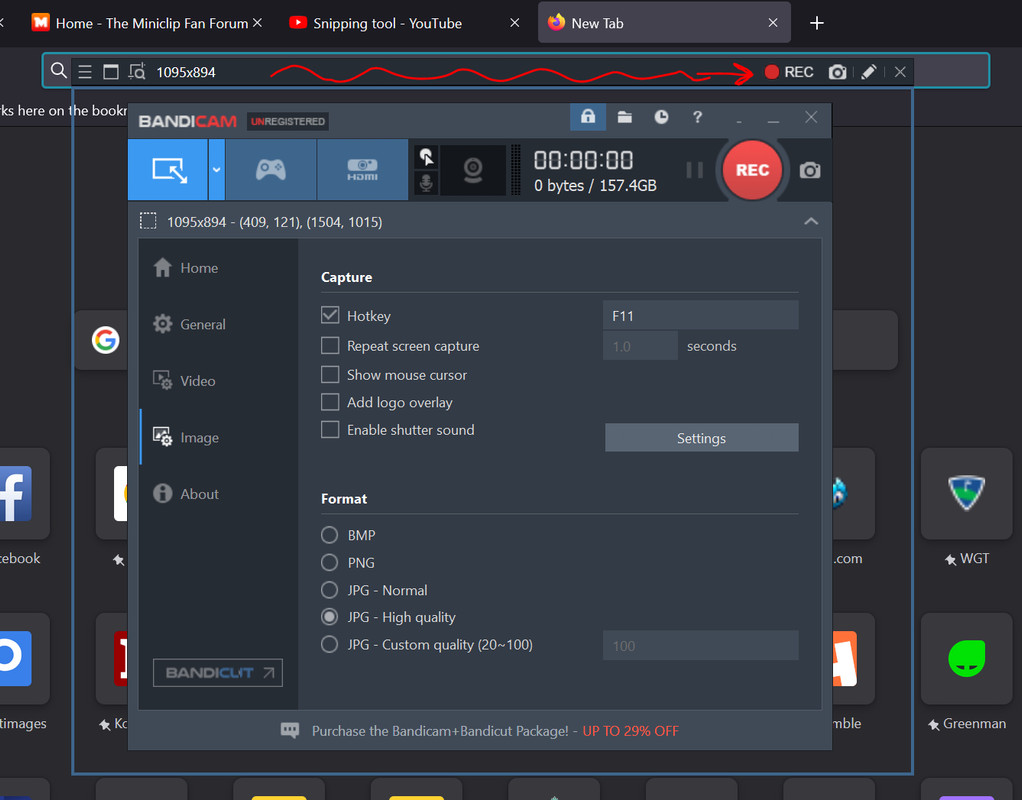Viewport: 1022px width, 800px height.
Task: Select JPG - High quality format
Action: point(329,617)
